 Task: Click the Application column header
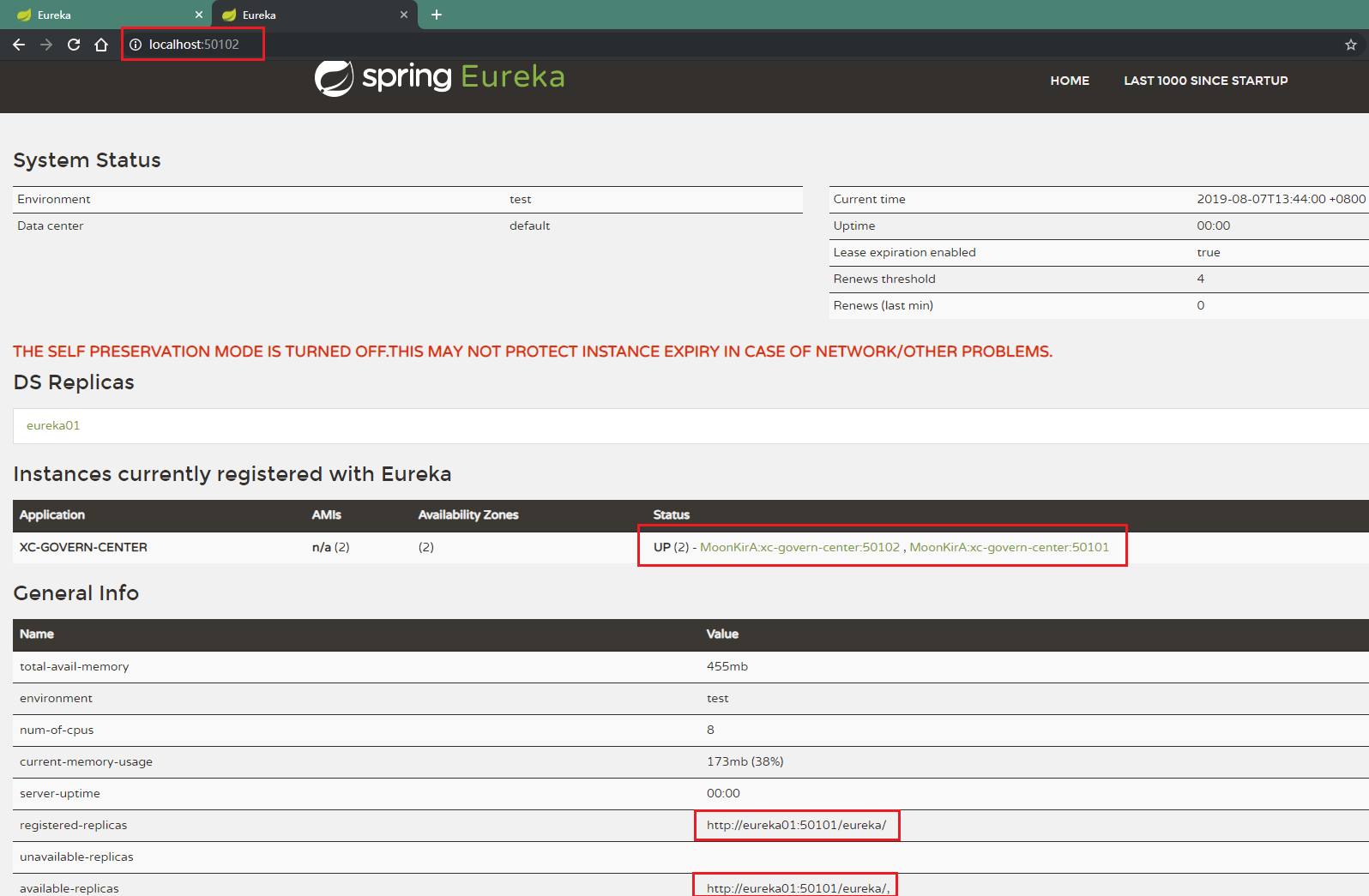(x=52, y=514)
